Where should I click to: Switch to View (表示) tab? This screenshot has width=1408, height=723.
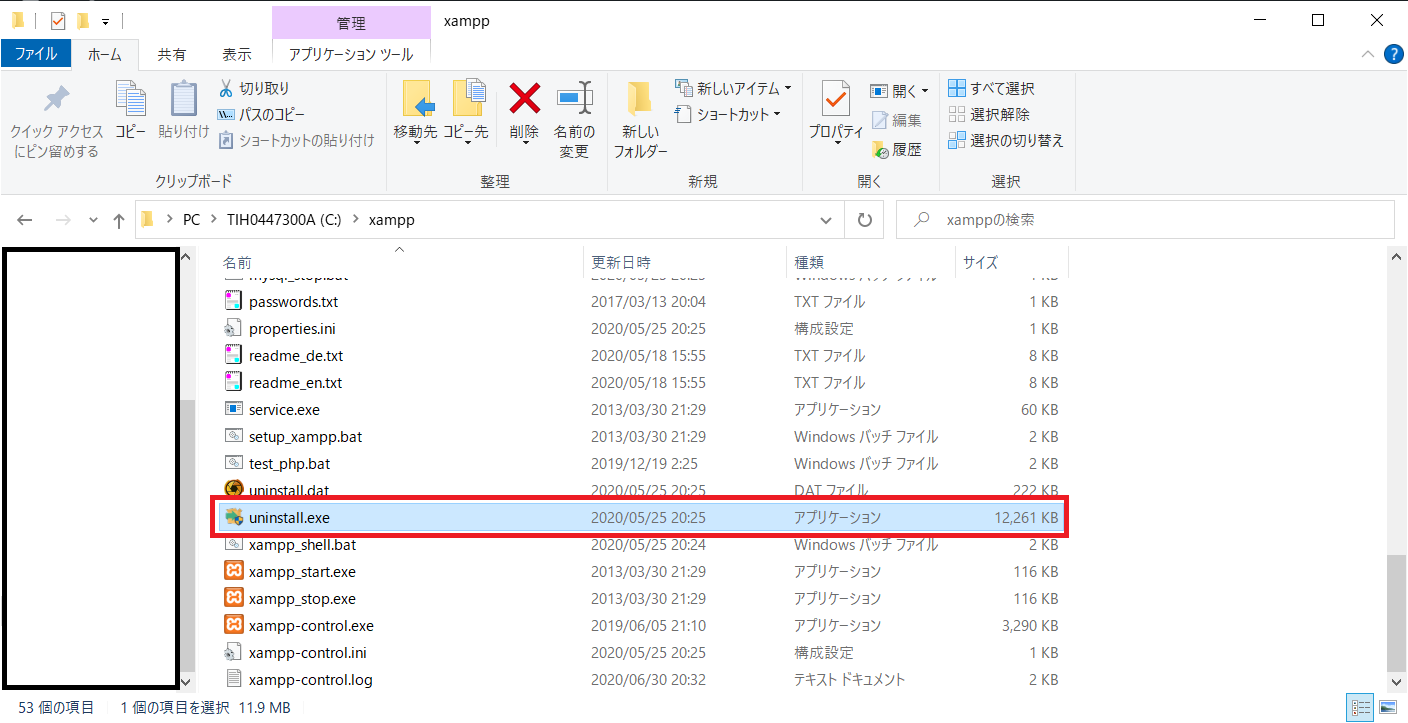pos(237,55)
